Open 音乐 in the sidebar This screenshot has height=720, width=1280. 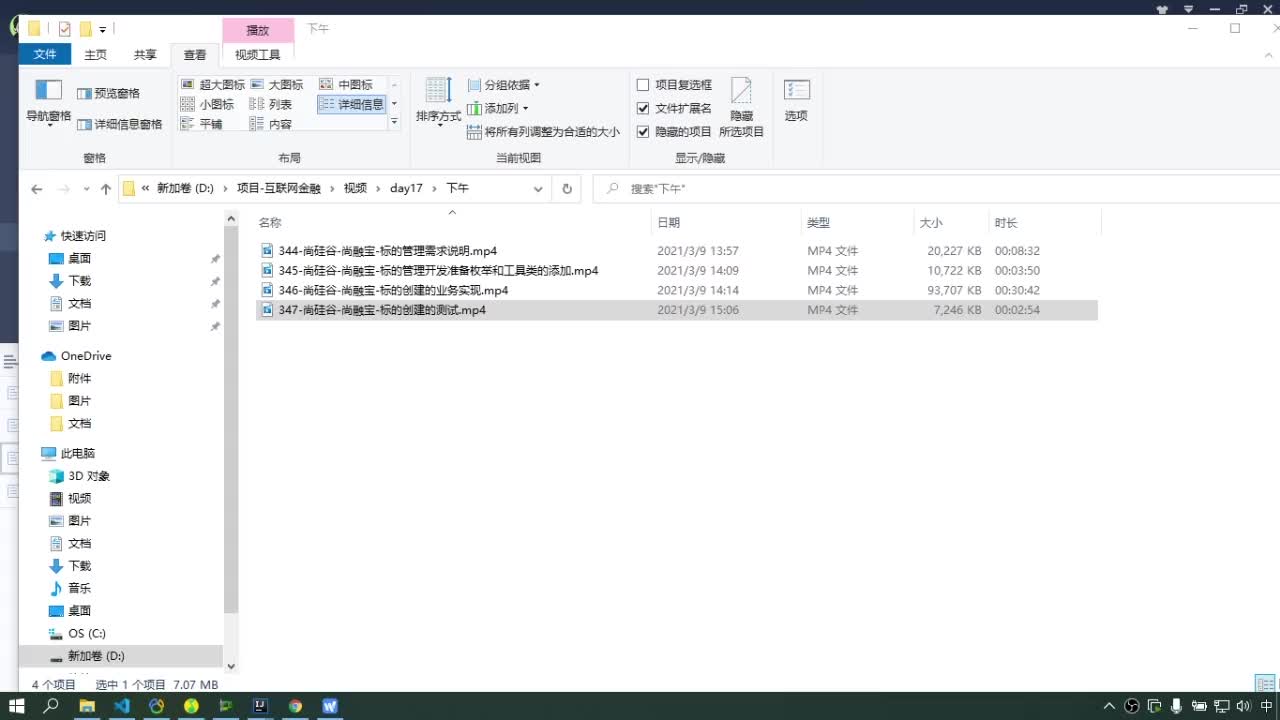pos(79,589)
